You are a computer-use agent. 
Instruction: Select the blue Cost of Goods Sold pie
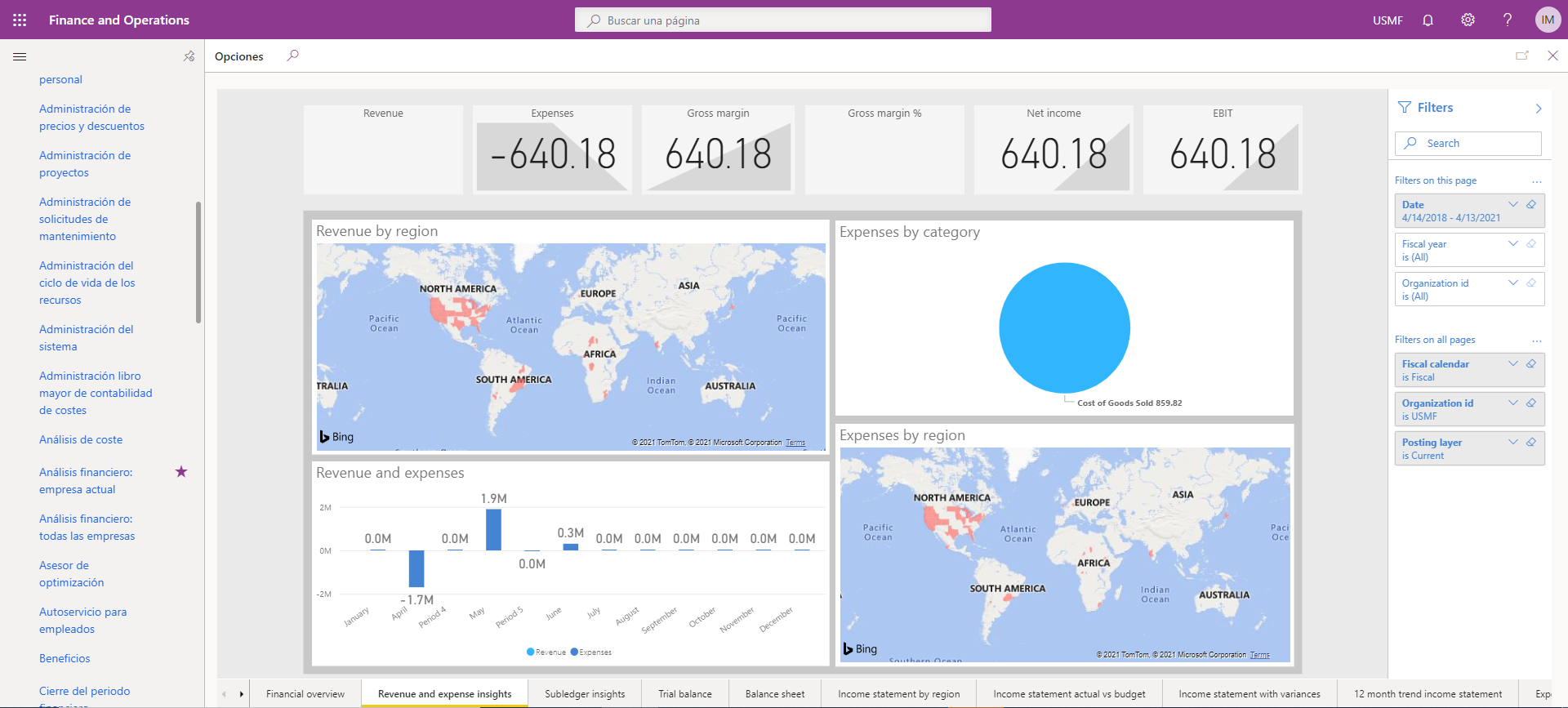click(1064, 327)
